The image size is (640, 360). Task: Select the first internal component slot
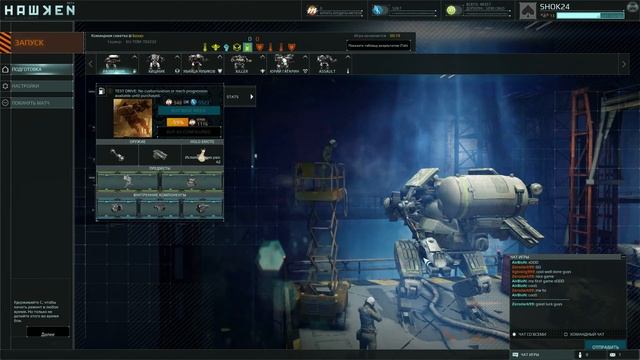pos(117,208)
